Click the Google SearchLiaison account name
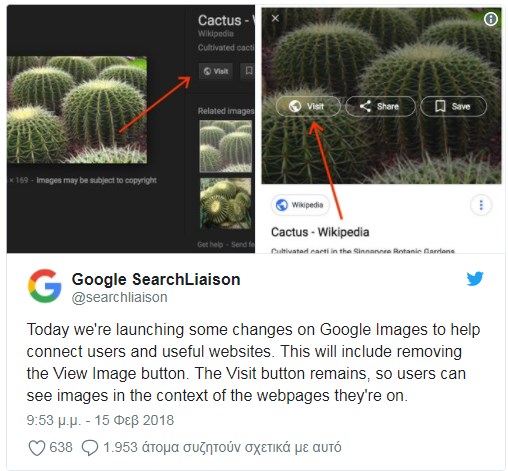508x471 pixels. click(156, 279)
